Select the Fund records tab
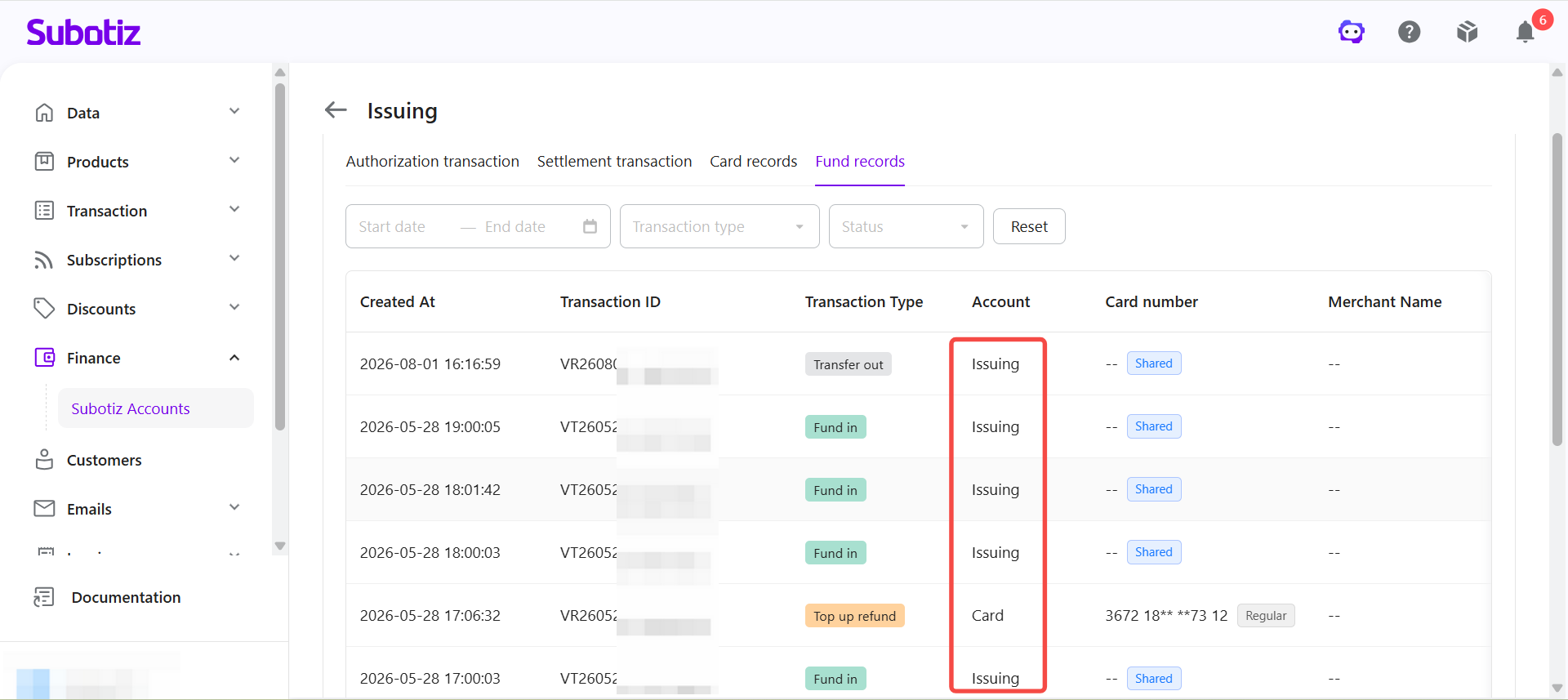The width and height of the screenshot is (1568, 700). coord(860,162)
